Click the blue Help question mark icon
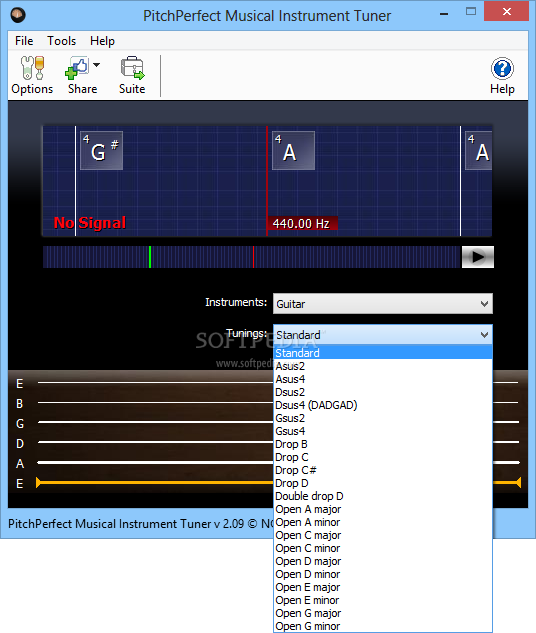536x633 pixels. [x=502, y=68]
